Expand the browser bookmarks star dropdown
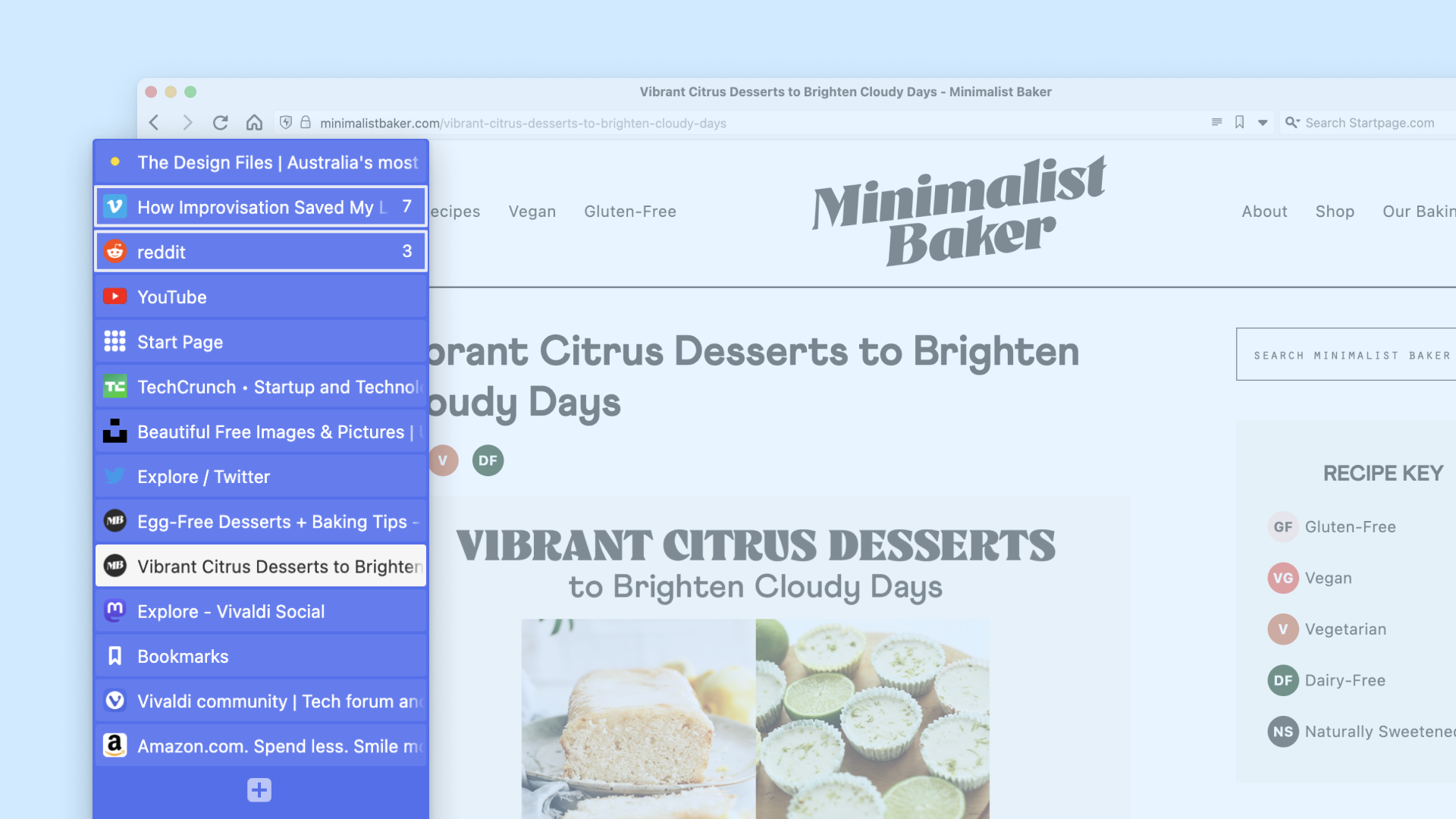The height and width of the screenshot is (819, 1456). pos(1263,122)
